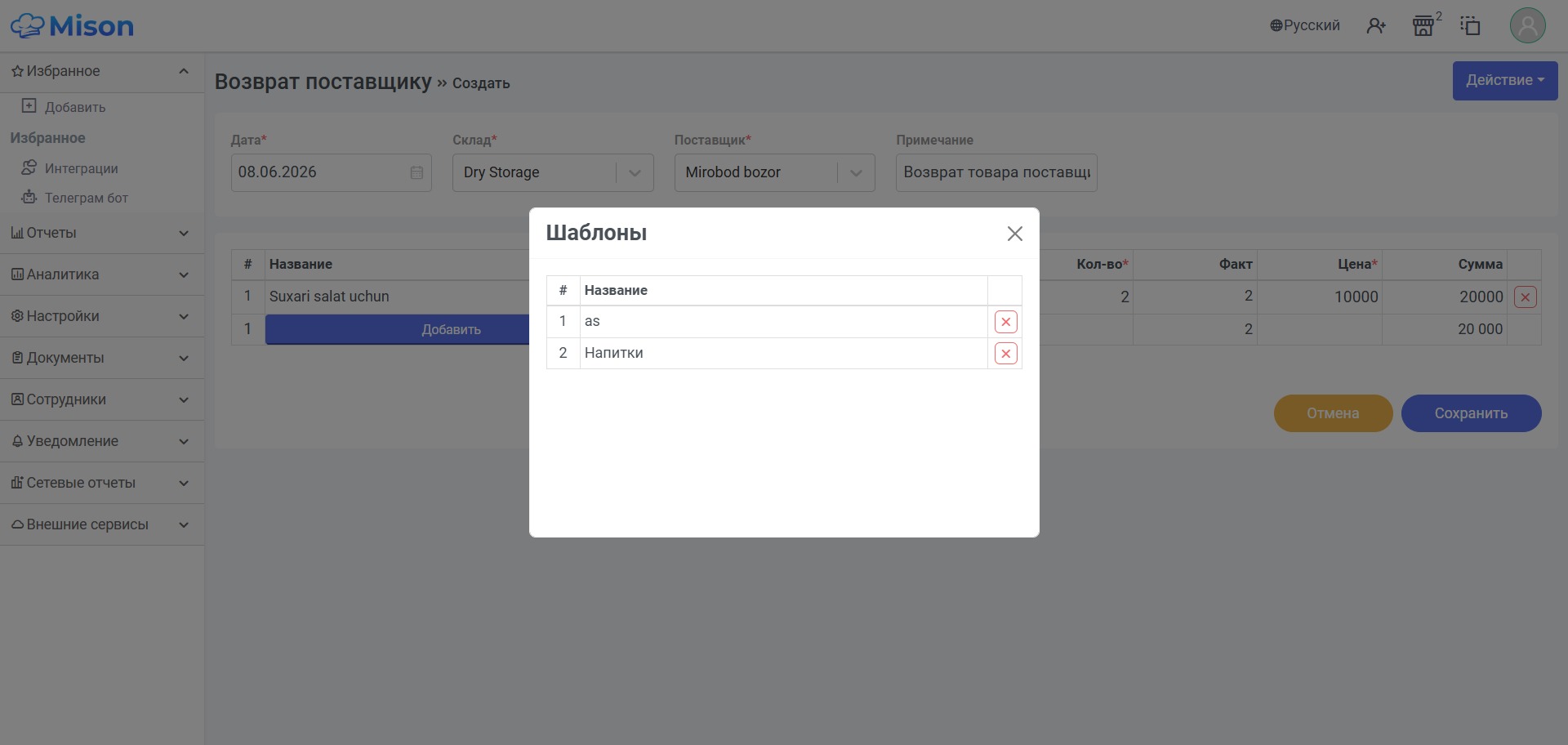This screenshot has height=745, width=1568.
Task: Expand the Настройки sidebar menu
Action: coord(101,317)
